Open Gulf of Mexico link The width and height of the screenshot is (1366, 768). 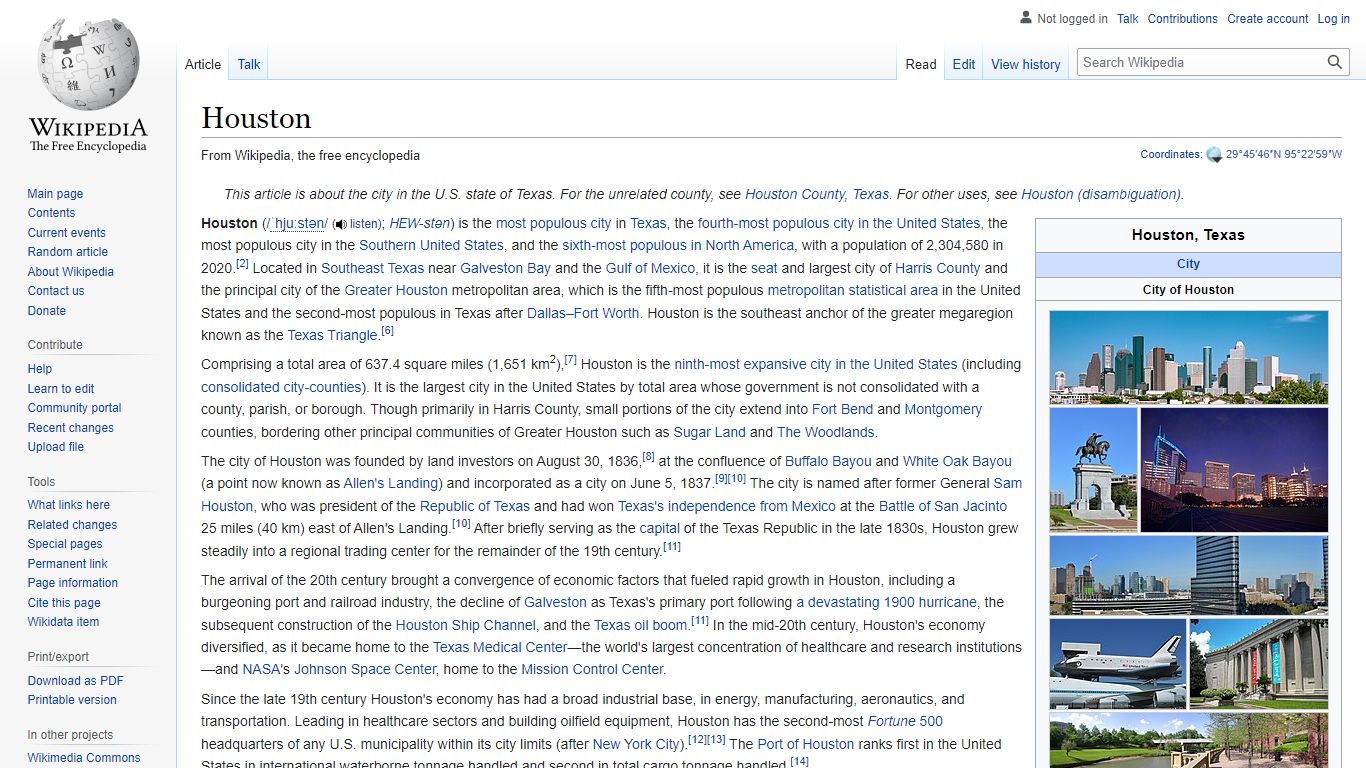(650, 268)
